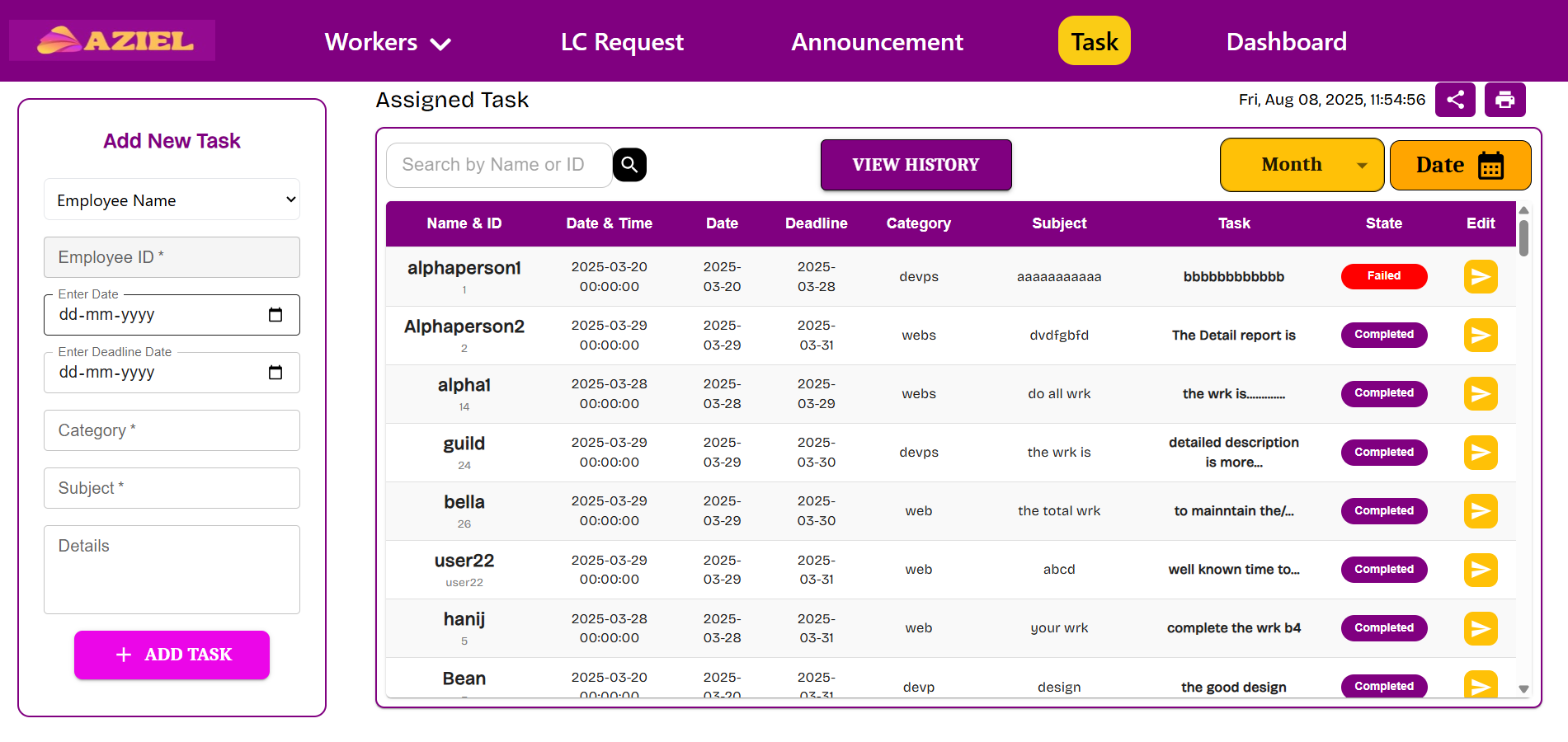Open the LC Request page
This screenshot has height=742, width=1568.
point(622,42)
